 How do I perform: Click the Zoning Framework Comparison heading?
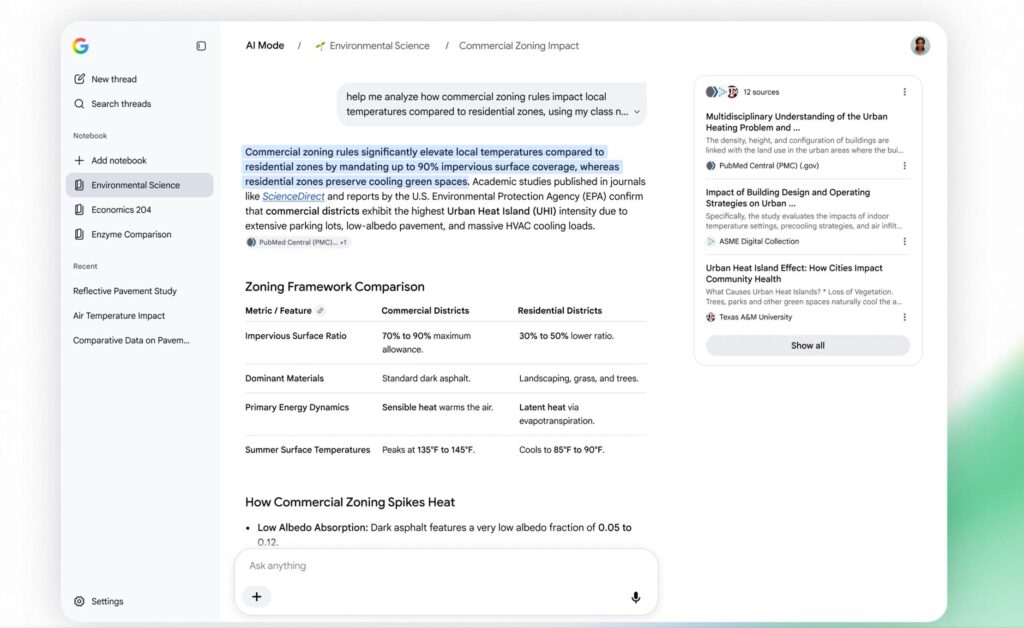tap(334, 287)
